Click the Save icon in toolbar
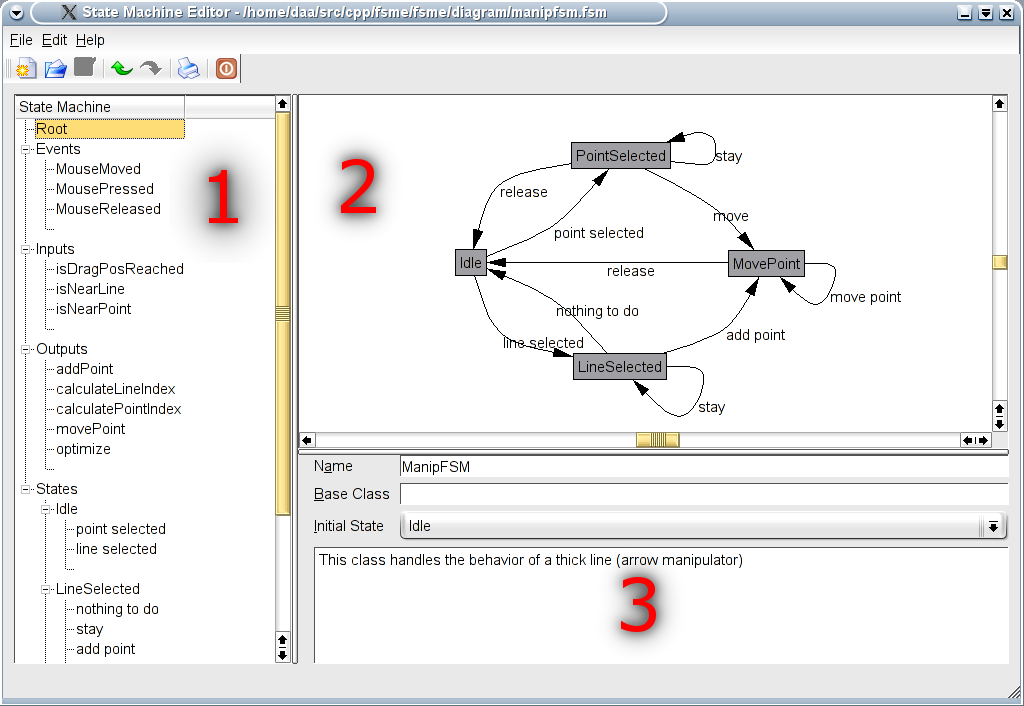Viewport: 1024px width, 706px height. click(85, 68)
